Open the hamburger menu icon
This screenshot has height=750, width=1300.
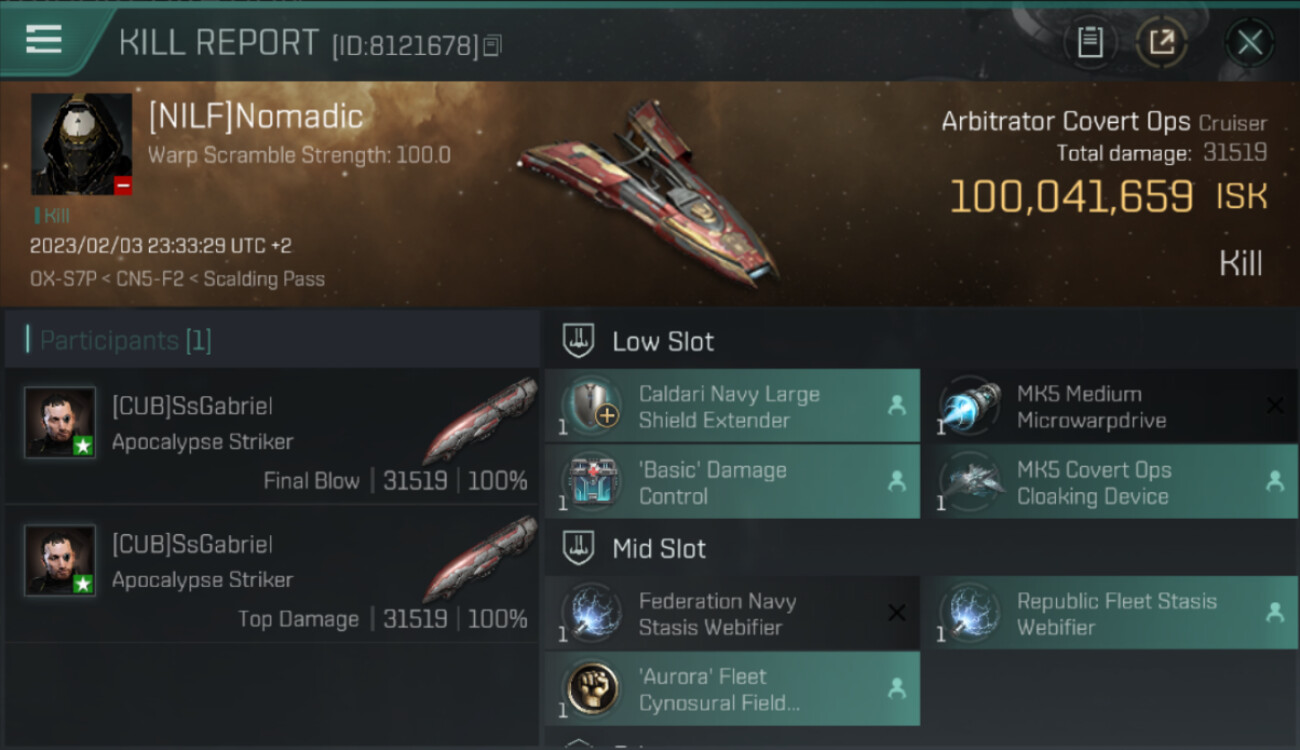click(x=44, y=39)
